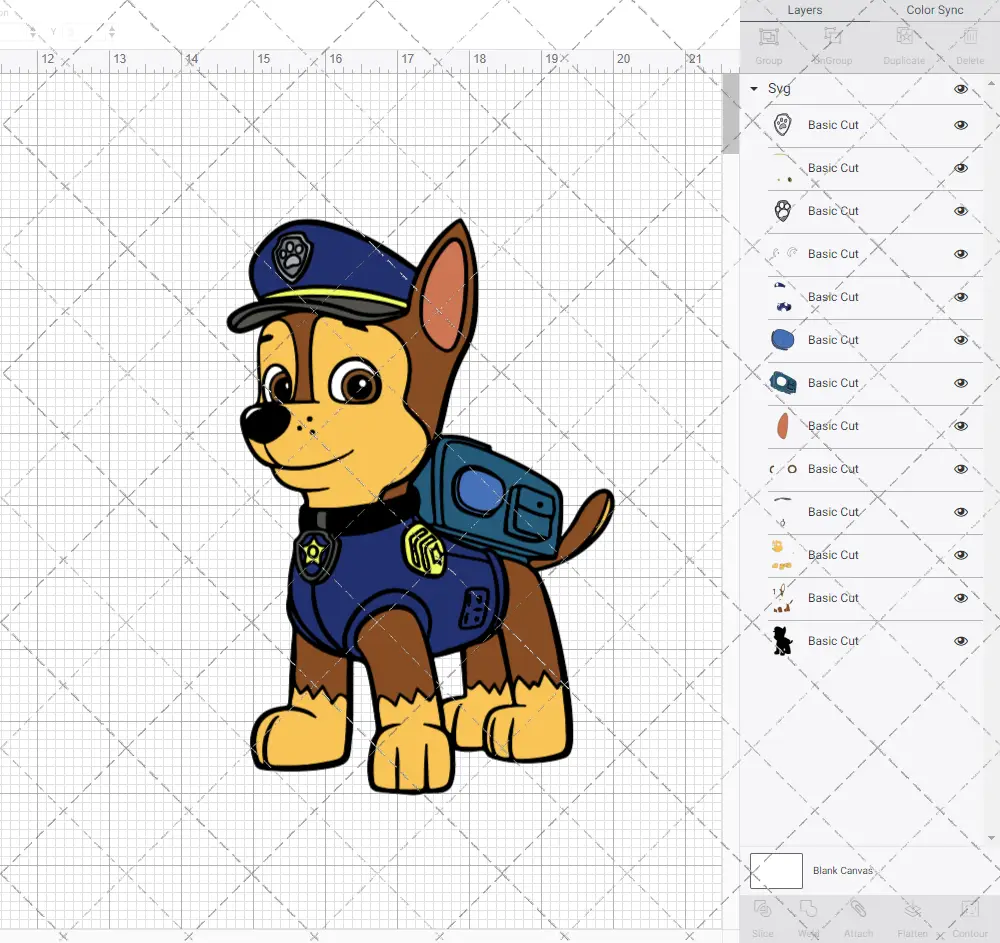Hide the black silhouette Basic Cut layer
The height and width of the screenshot is (943, 1000).
(960, 641)
